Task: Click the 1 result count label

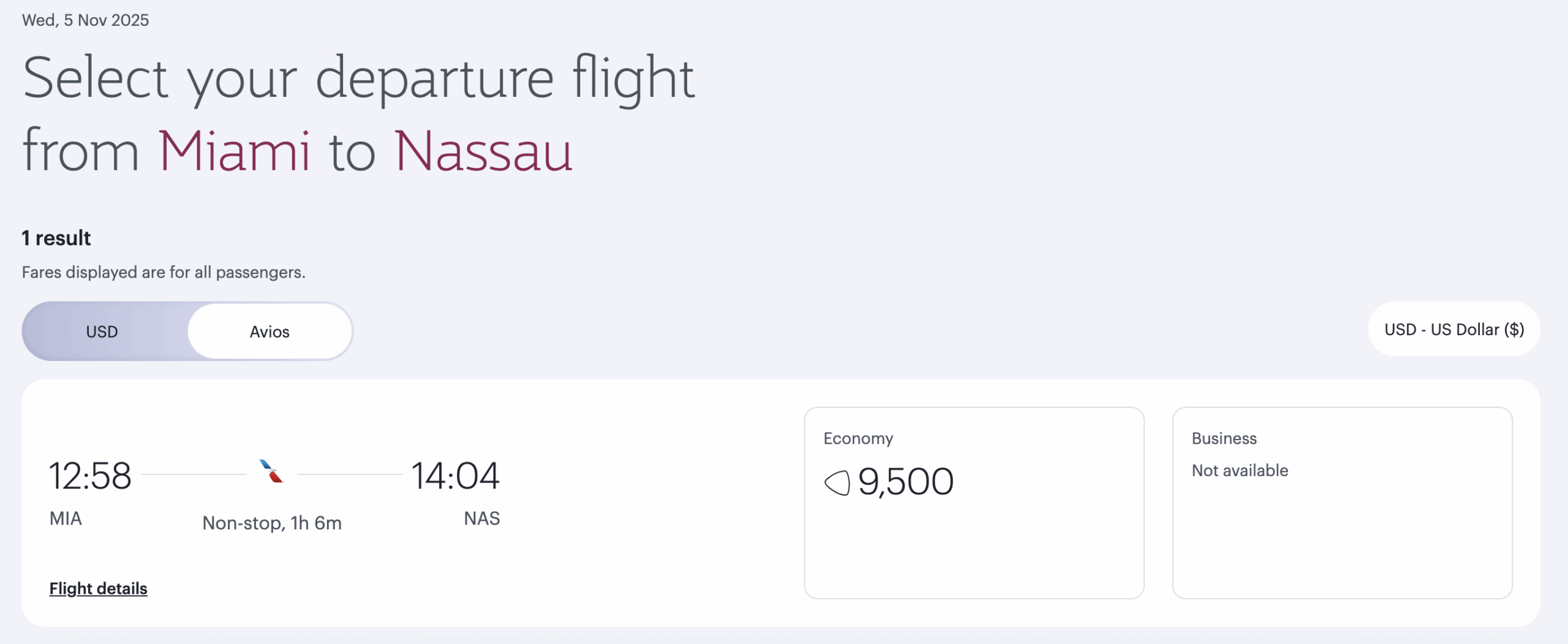Action: (56, 238)
